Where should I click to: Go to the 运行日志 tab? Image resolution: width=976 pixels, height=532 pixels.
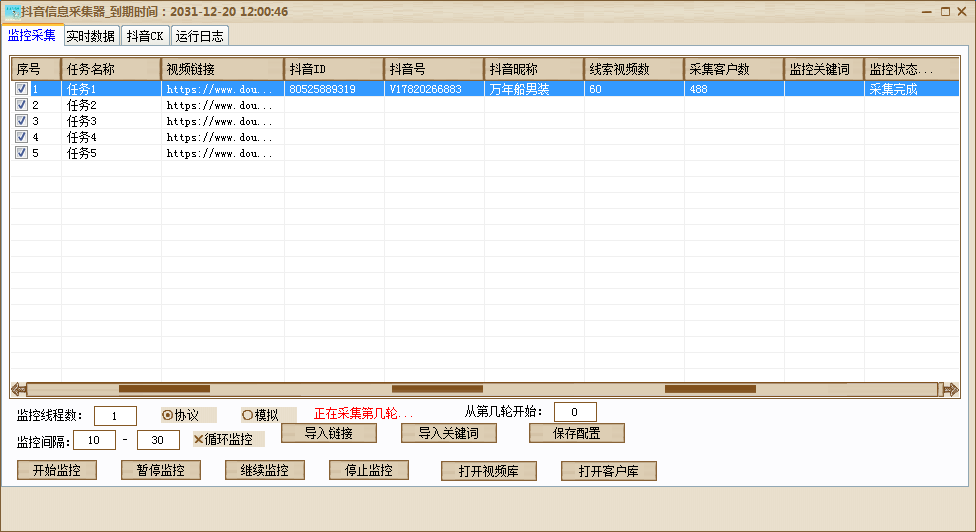pos(200,36)
